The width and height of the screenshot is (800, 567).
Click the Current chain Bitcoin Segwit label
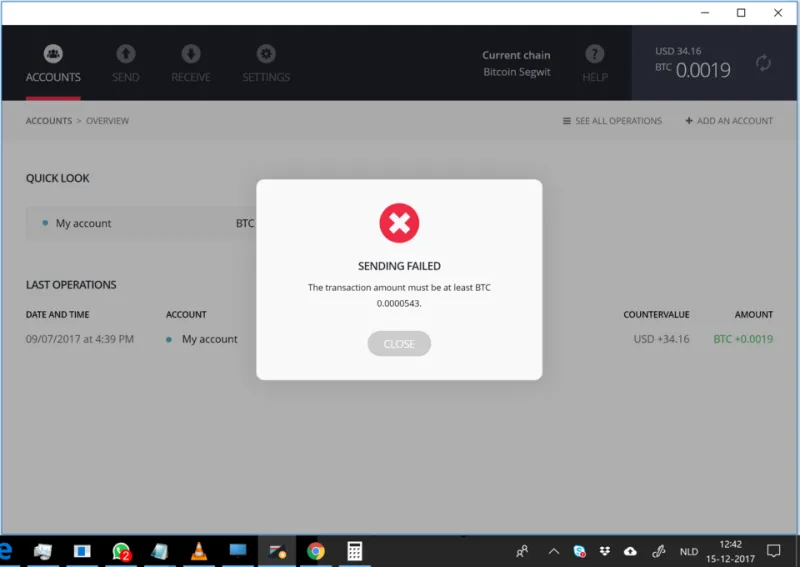516,63
